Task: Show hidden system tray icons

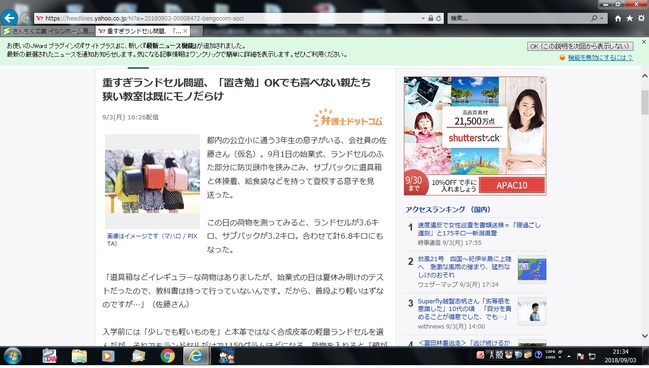Action: tap(569, 356)
